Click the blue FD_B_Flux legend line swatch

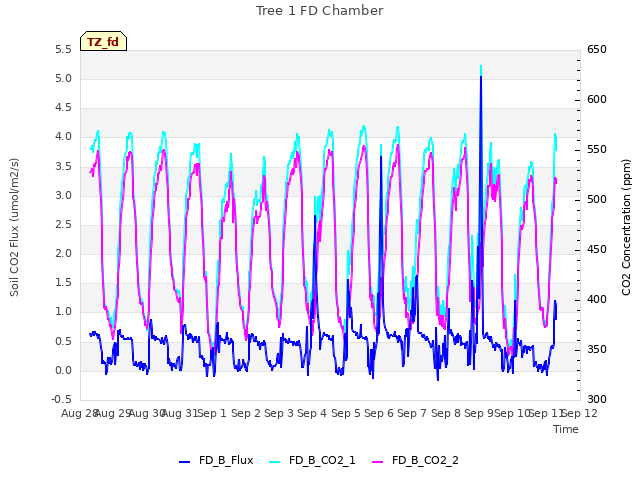pos(184,462)
